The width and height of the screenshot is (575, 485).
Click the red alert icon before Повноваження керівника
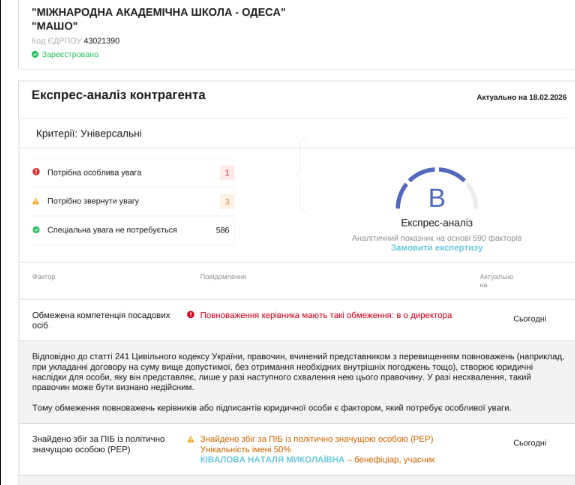pyautogui.click(x=191, y=315)
